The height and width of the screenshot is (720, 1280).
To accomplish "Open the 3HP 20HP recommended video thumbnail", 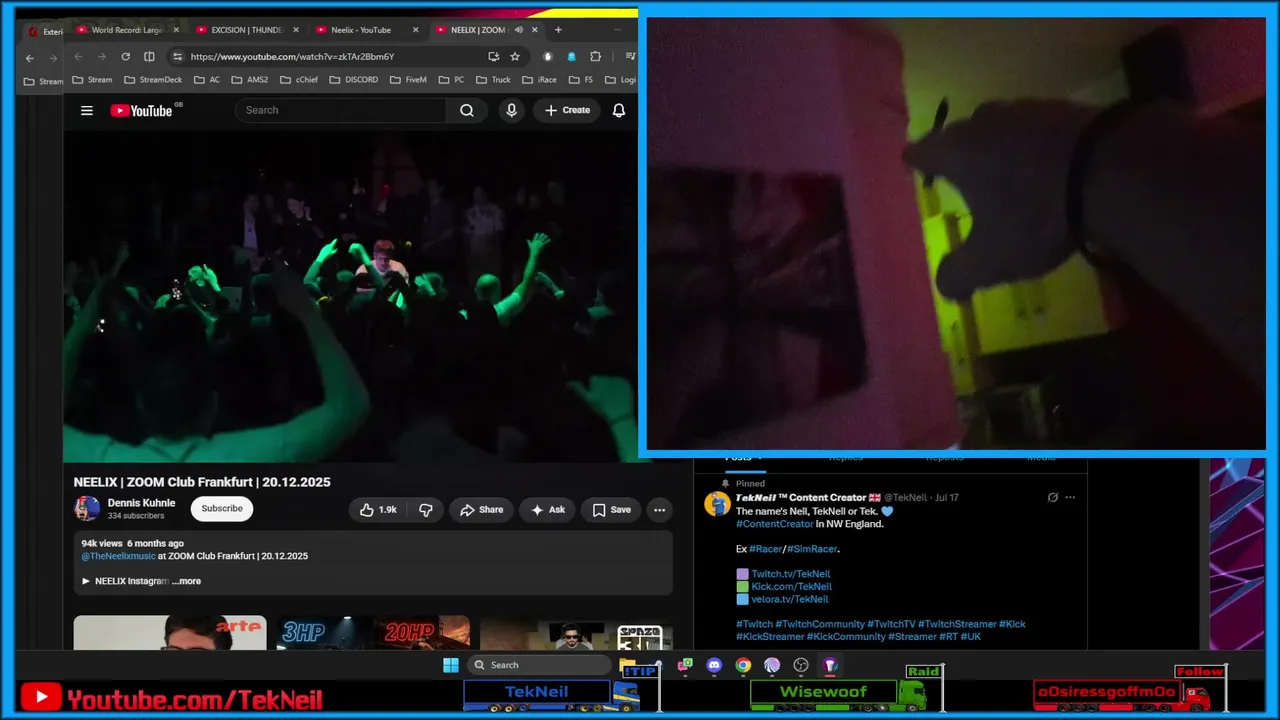I will pyautogui.click(x=373, y=633).
